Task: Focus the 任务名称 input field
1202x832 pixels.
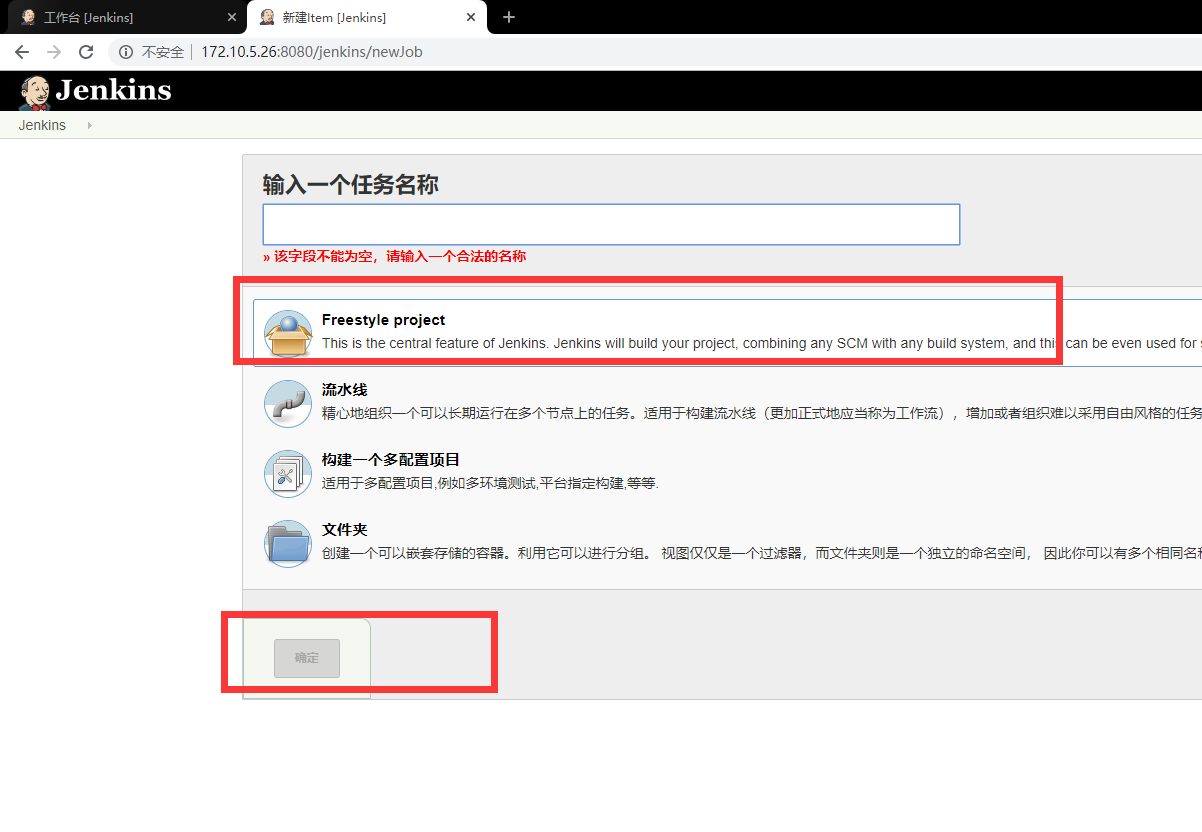Action: [611, 224]
